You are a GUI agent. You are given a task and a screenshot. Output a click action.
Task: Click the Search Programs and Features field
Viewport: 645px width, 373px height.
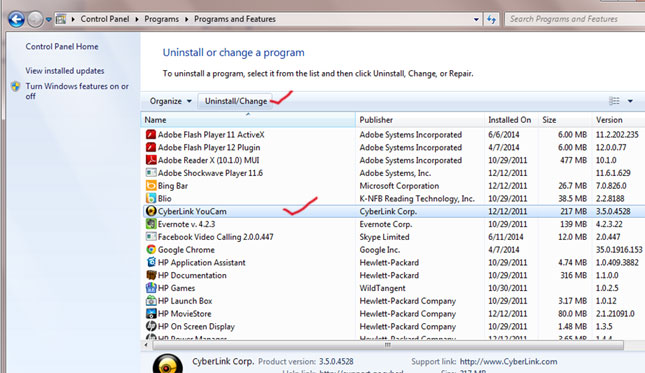(575, 19)
